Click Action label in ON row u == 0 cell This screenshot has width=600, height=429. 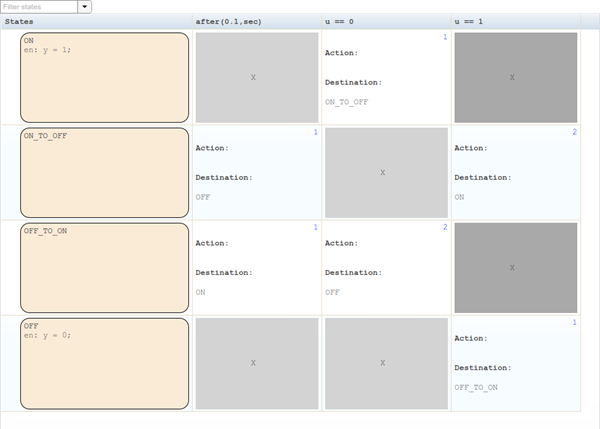(341, 53)
